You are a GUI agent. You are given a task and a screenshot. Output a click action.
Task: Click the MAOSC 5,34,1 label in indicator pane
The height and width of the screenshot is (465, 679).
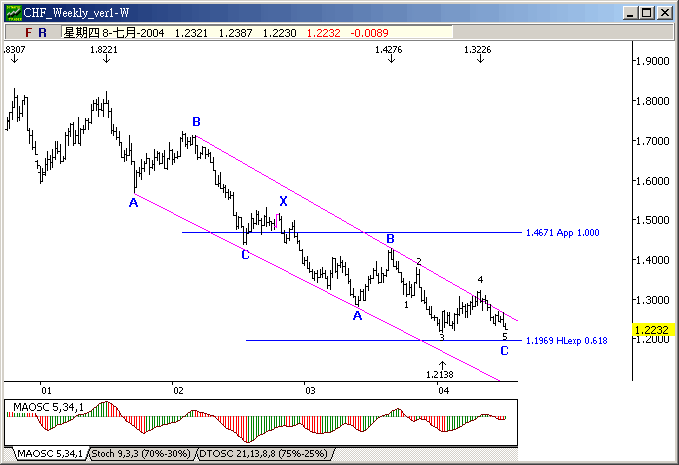tap(48, 407)
